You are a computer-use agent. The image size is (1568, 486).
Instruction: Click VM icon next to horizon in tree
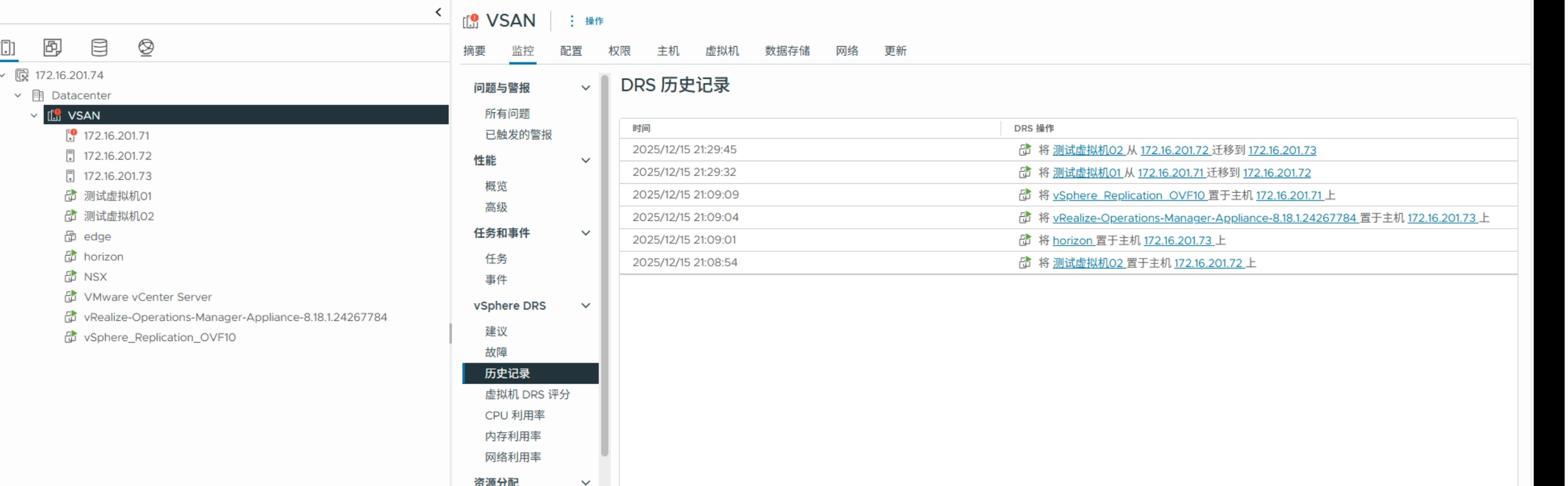pyautogui.click(x=71, y=256)
